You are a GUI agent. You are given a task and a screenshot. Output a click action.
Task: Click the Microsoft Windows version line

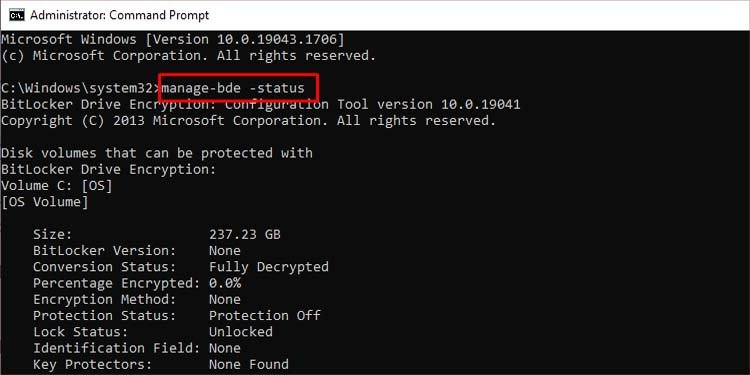tap(172, 39)
